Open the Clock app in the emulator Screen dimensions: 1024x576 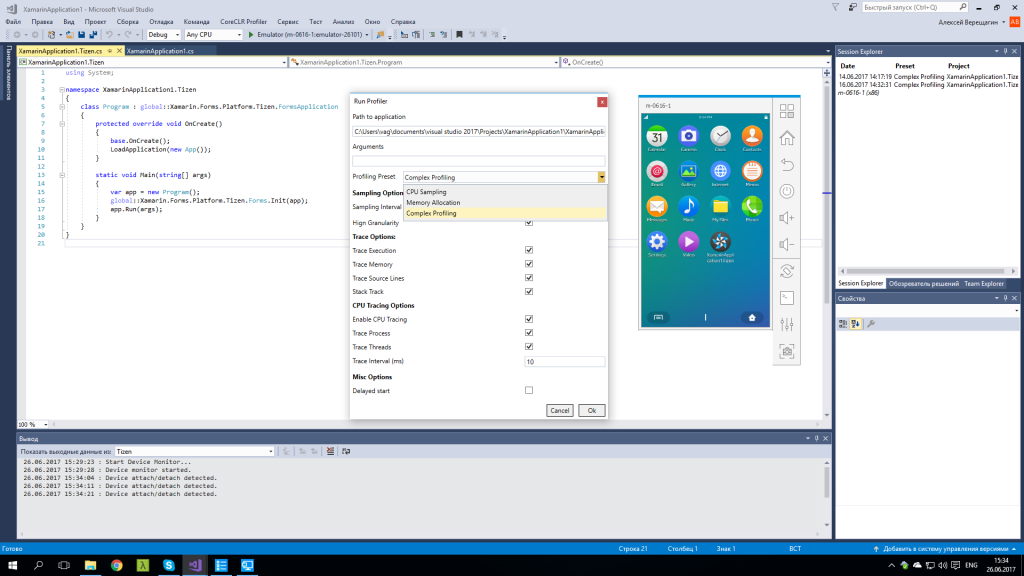pyautogui.click(x=720, y=138)
